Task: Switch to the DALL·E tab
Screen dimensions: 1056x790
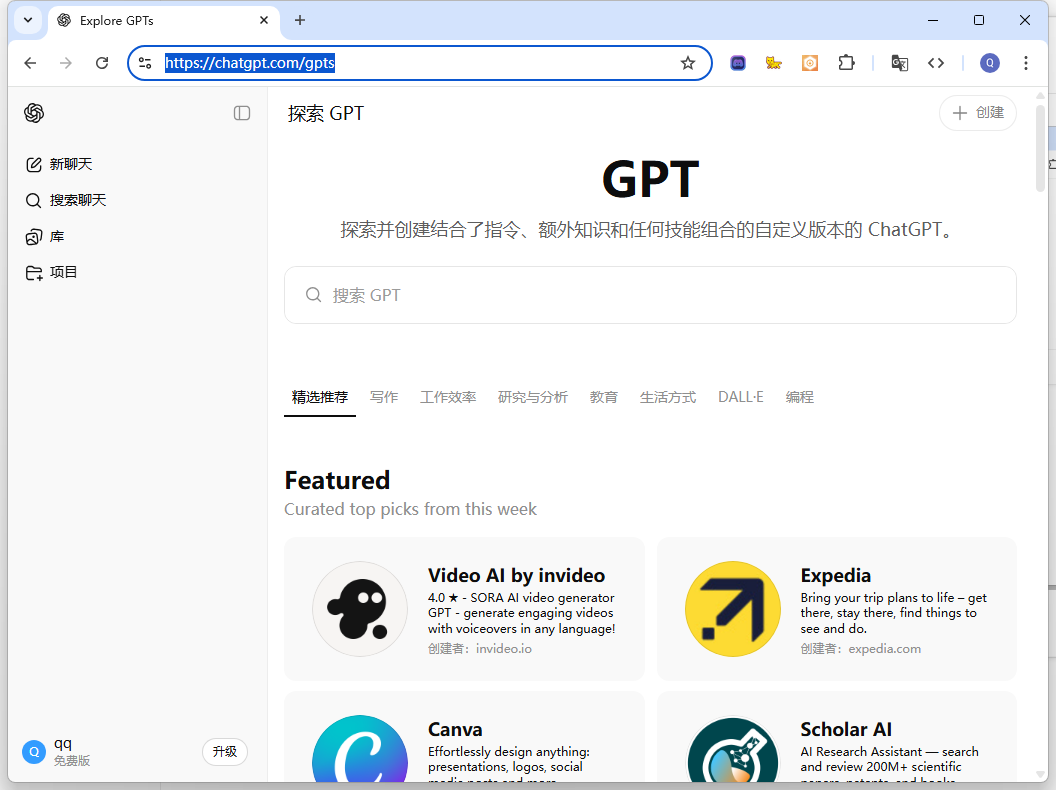Action: (x=740, y=397)
